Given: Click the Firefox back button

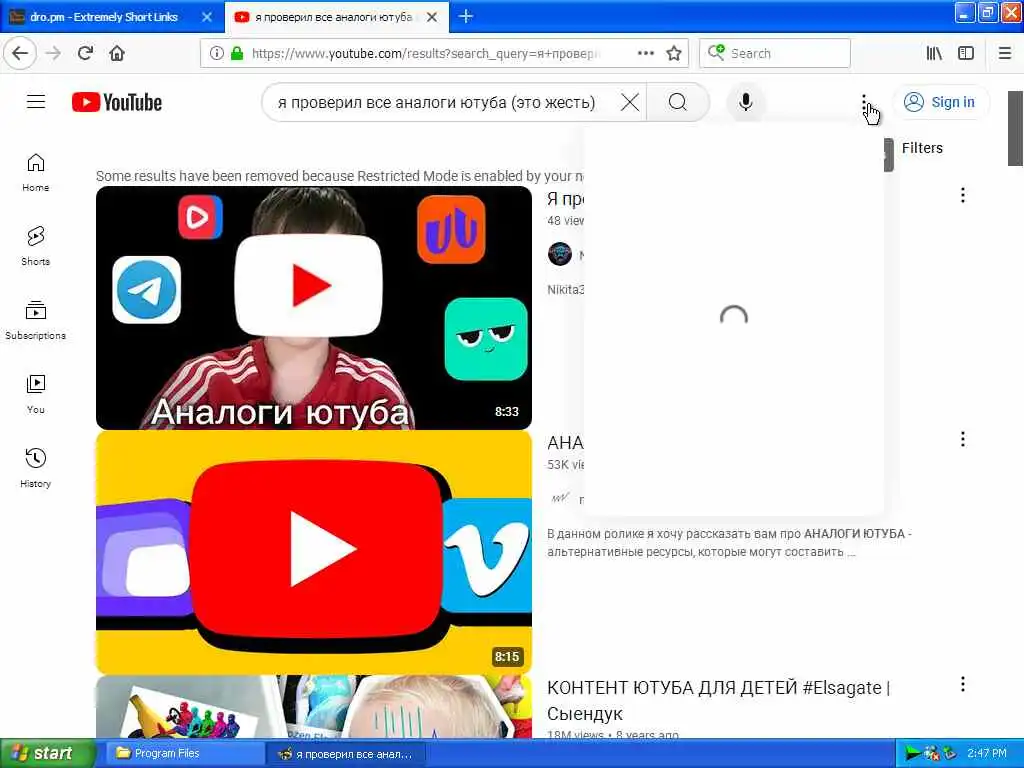Looking at the screenshot, I should point(20,54).
